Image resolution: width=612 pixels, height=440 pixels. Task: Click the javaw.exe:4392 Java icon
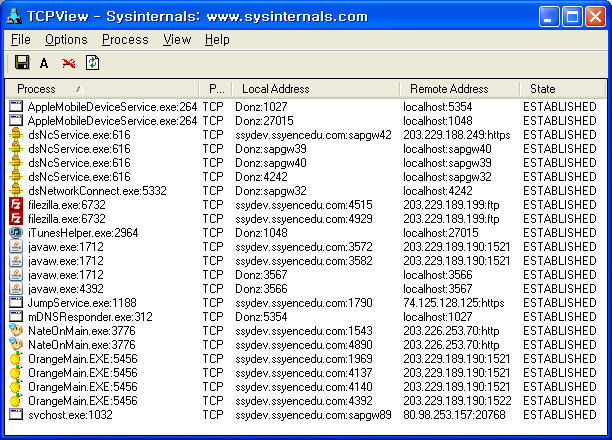pos(16,289)
